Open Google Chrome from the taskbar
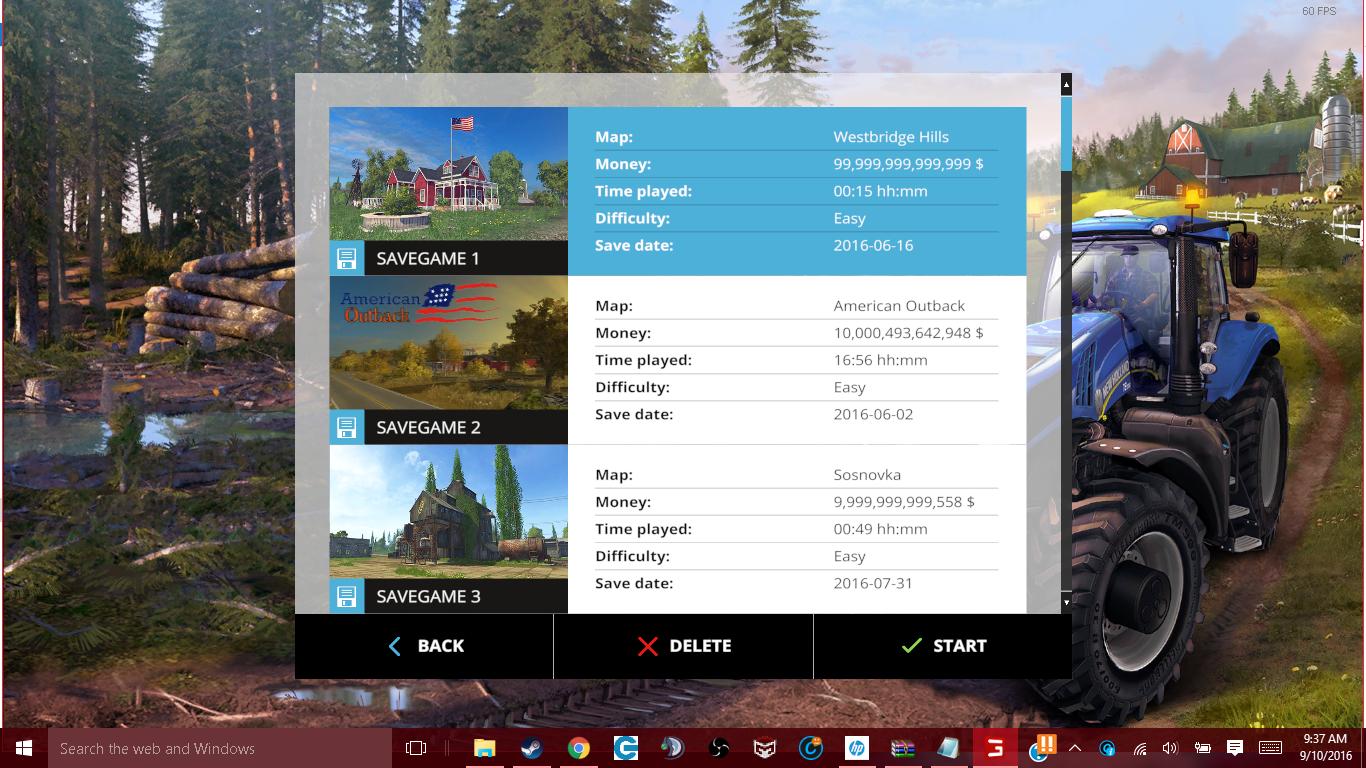 (x=578, y=748)
